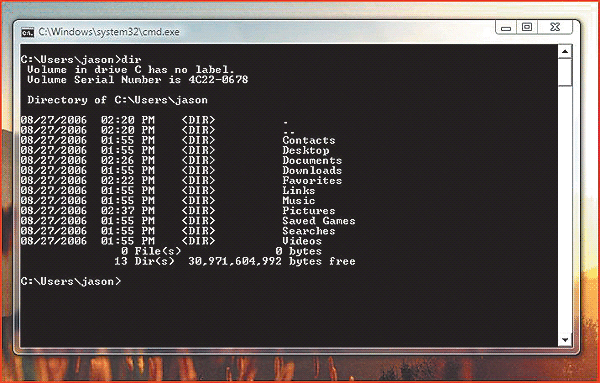Click the vertical scrollbar thumb

point(565,72)
